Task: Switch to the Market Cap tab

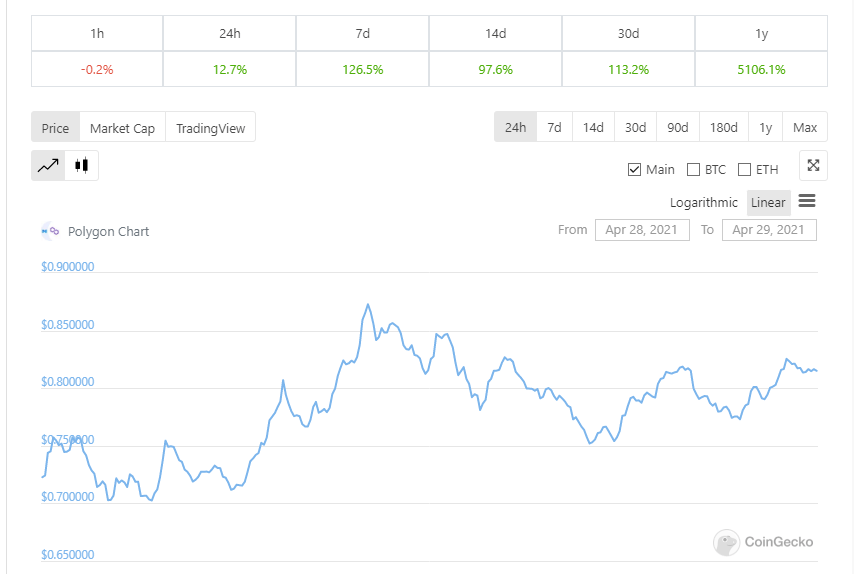Action: pos(123,128)
